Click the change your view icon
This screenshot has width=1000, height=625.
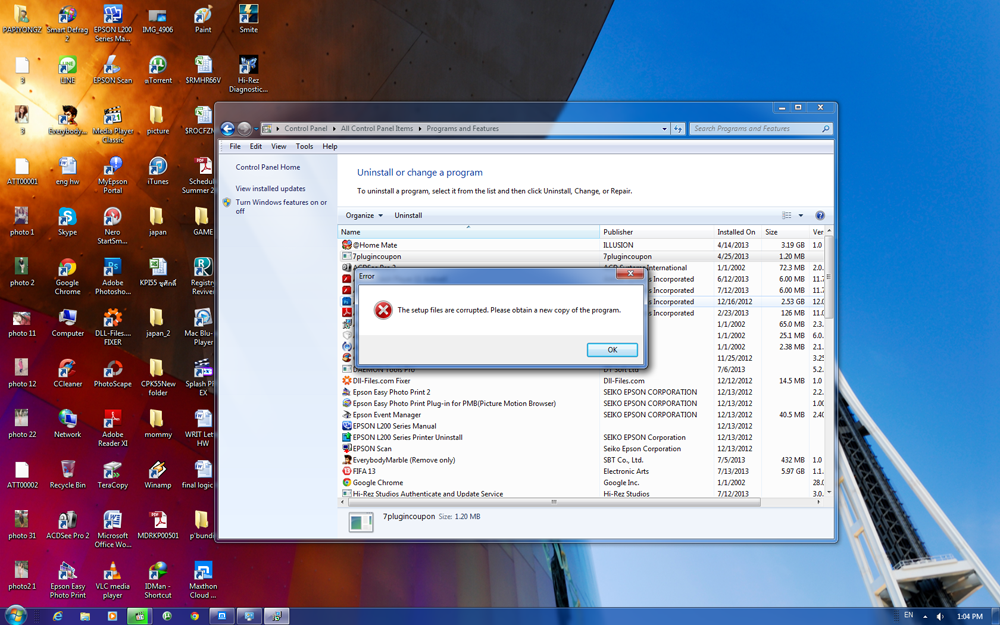(x=787, y=216)
